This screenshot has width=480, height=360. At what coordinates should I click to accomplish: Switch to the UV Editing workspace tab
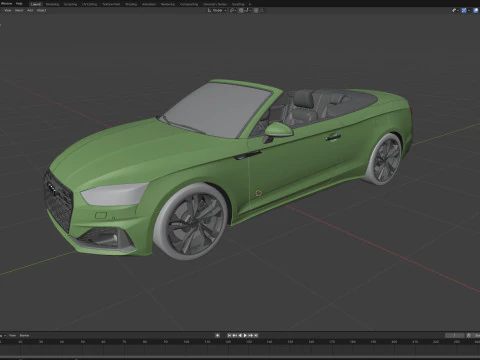pyautogui.click(x=89, y=4)
